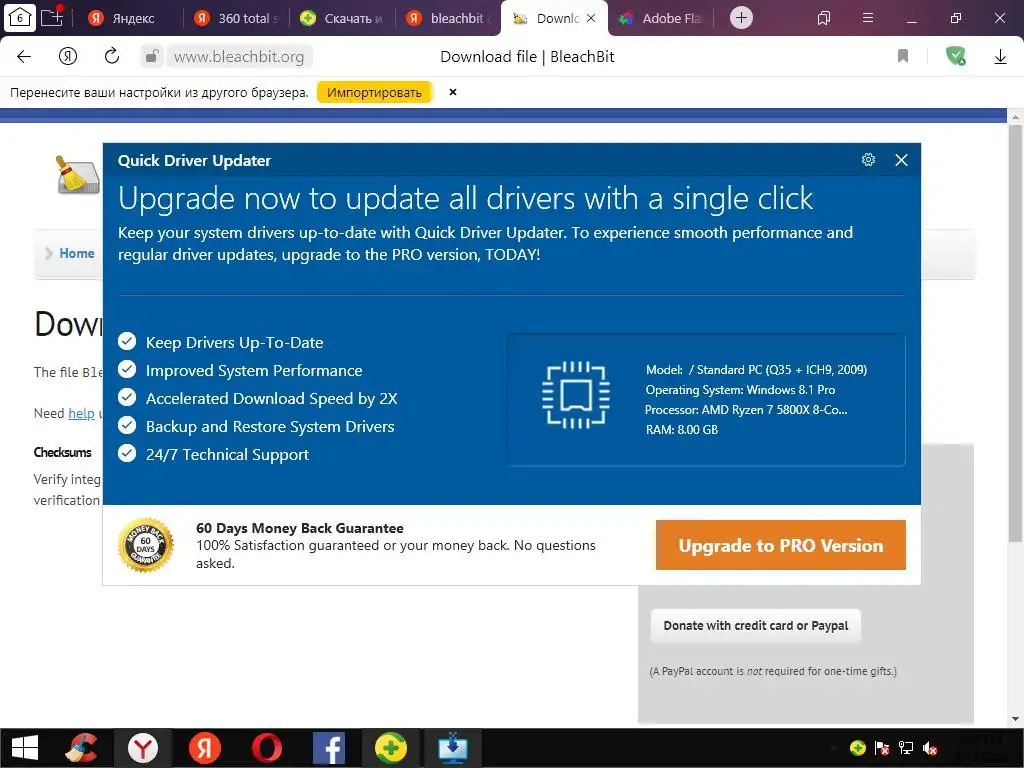Image resolution: width=1024 pixels, height=768 pixels.
Task: Open the network tray icon
Action: [x=906, y=748]
